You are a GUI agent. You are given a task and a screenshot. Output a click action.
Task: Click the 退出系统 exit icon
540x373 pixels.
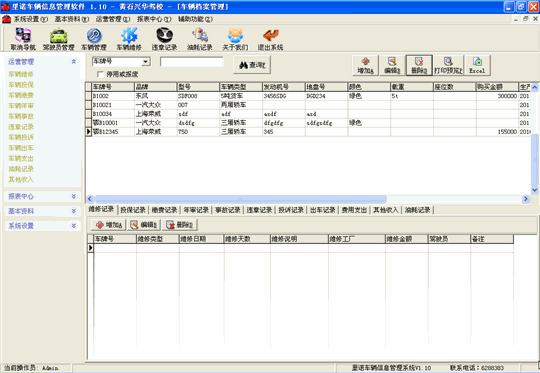(x=270, y=39)
